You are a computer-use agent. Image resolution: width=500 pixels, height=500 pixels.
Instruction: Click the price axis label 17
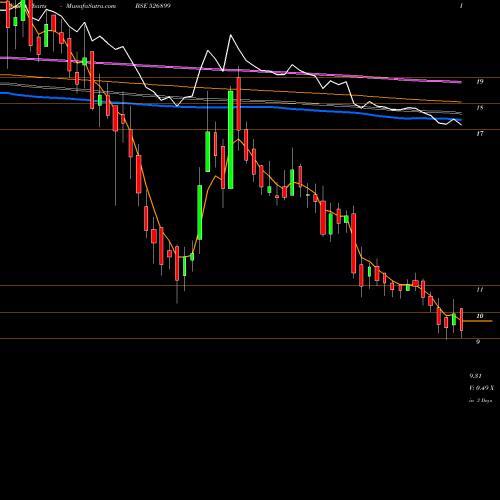480,134
